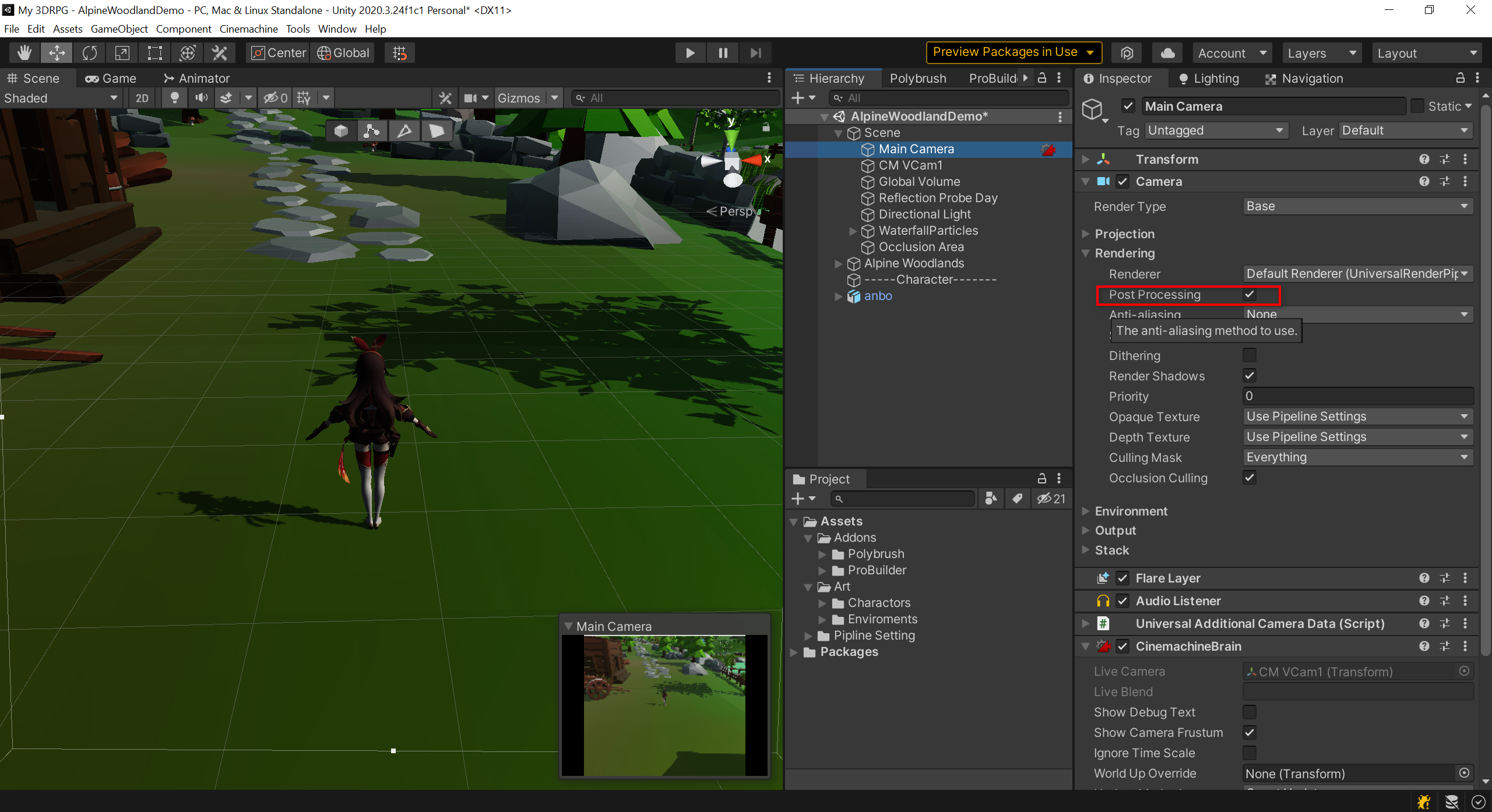The height and width of the screenshot is (812, 1492).
Task: Toggle Main Camera active checkbox
Action: point(1128,106)
